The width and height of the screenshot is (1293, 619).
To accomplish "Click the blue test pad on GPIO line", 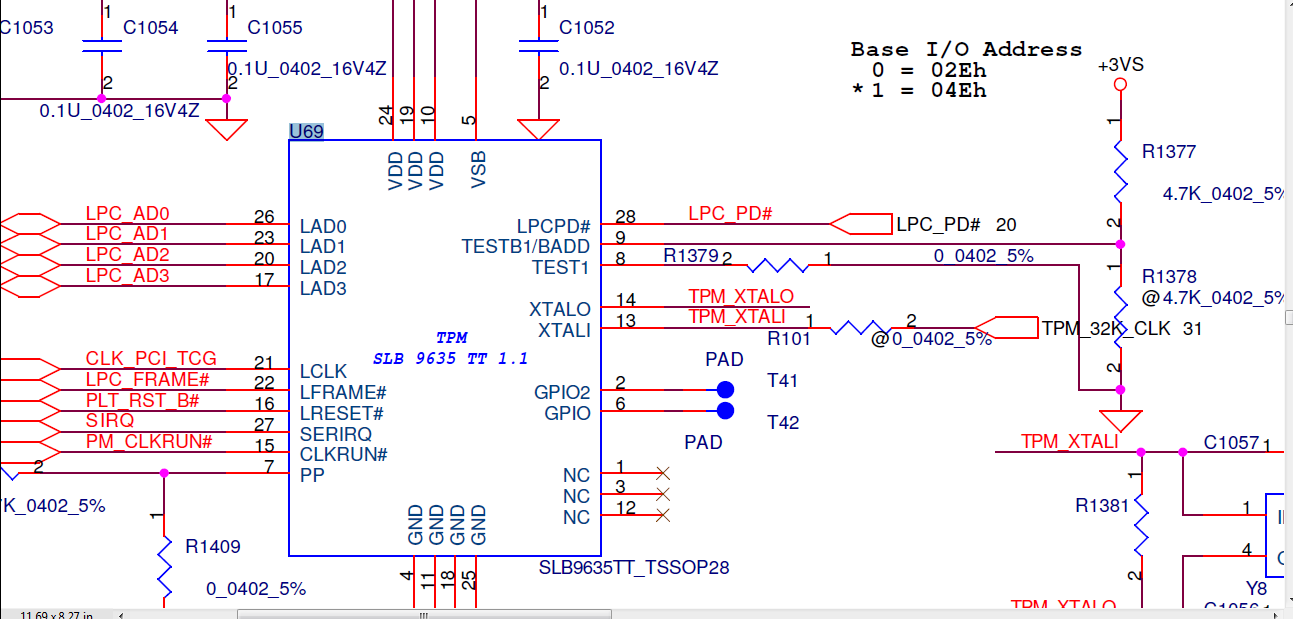I will [725, 411].
